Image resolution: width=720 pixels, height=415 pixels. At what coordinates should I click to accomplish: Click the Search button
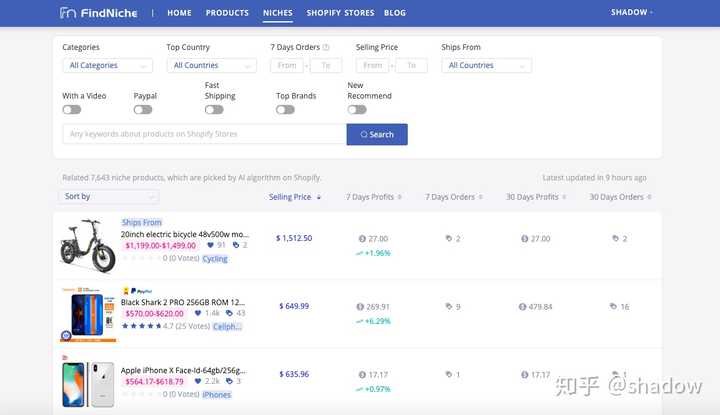pyautogui.click(x=377, y=135)
